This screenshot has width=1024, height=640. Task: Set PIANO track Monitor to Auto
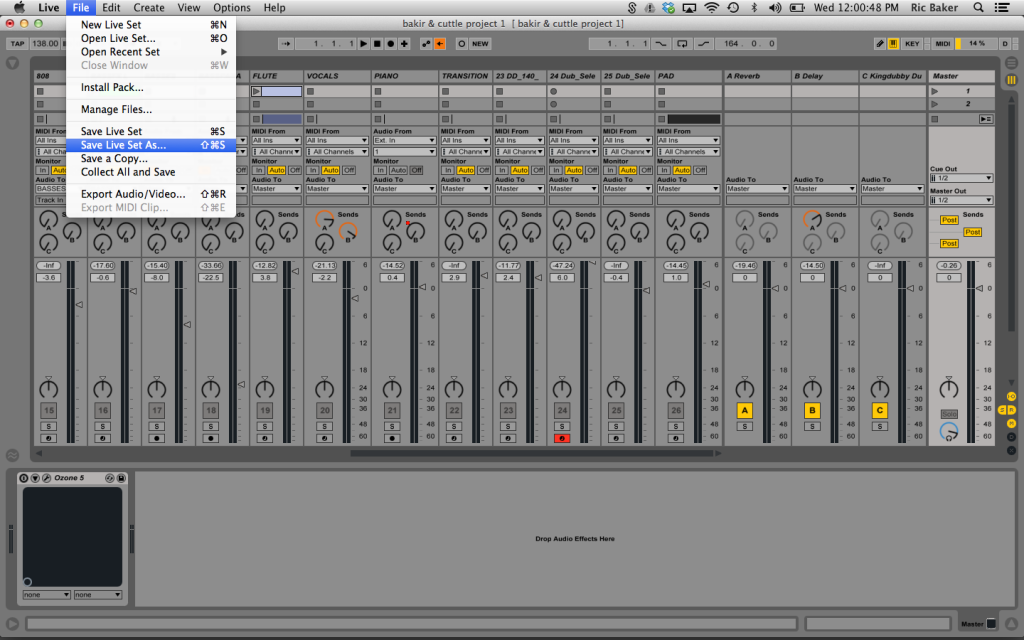click(398, 170)
